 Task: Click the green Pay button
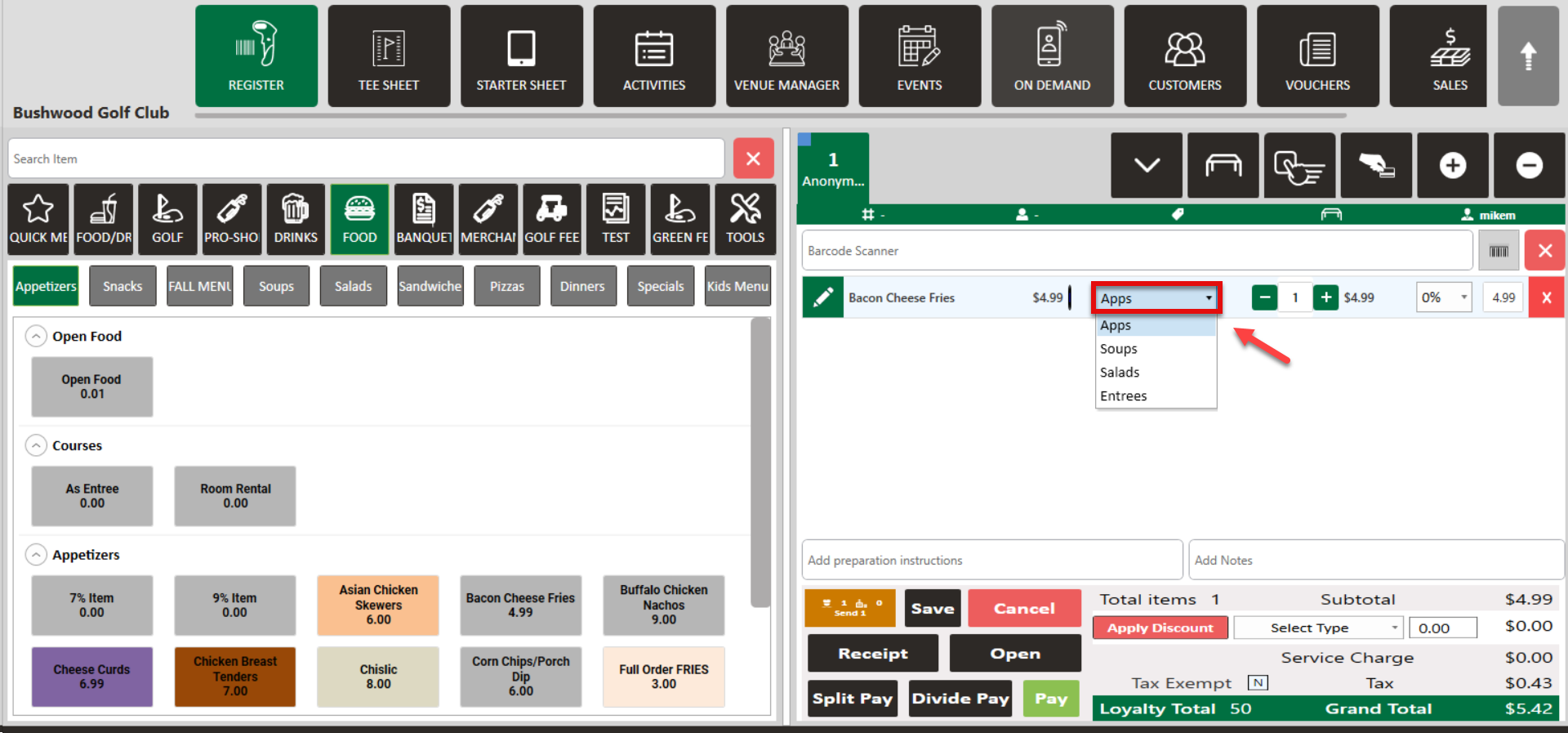pos(1051,699)
